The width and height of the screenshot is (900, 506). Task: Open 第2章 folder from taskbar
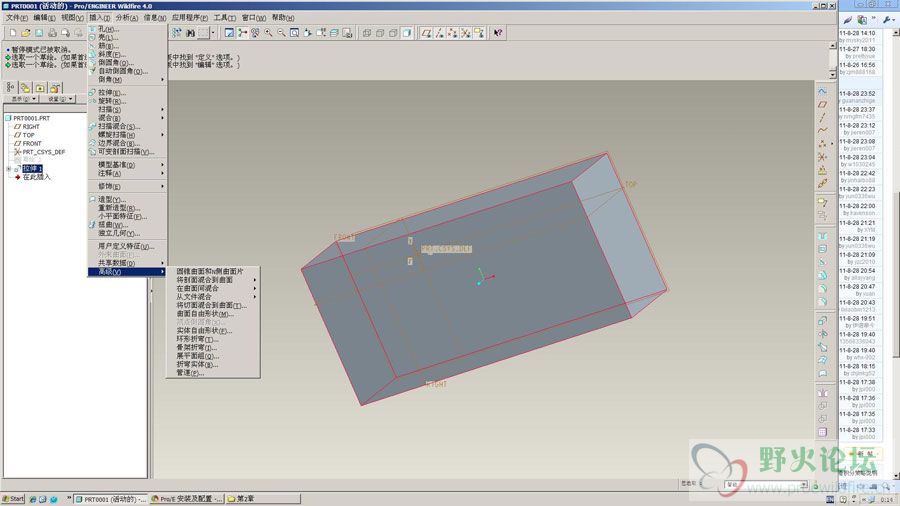point(263,499)
